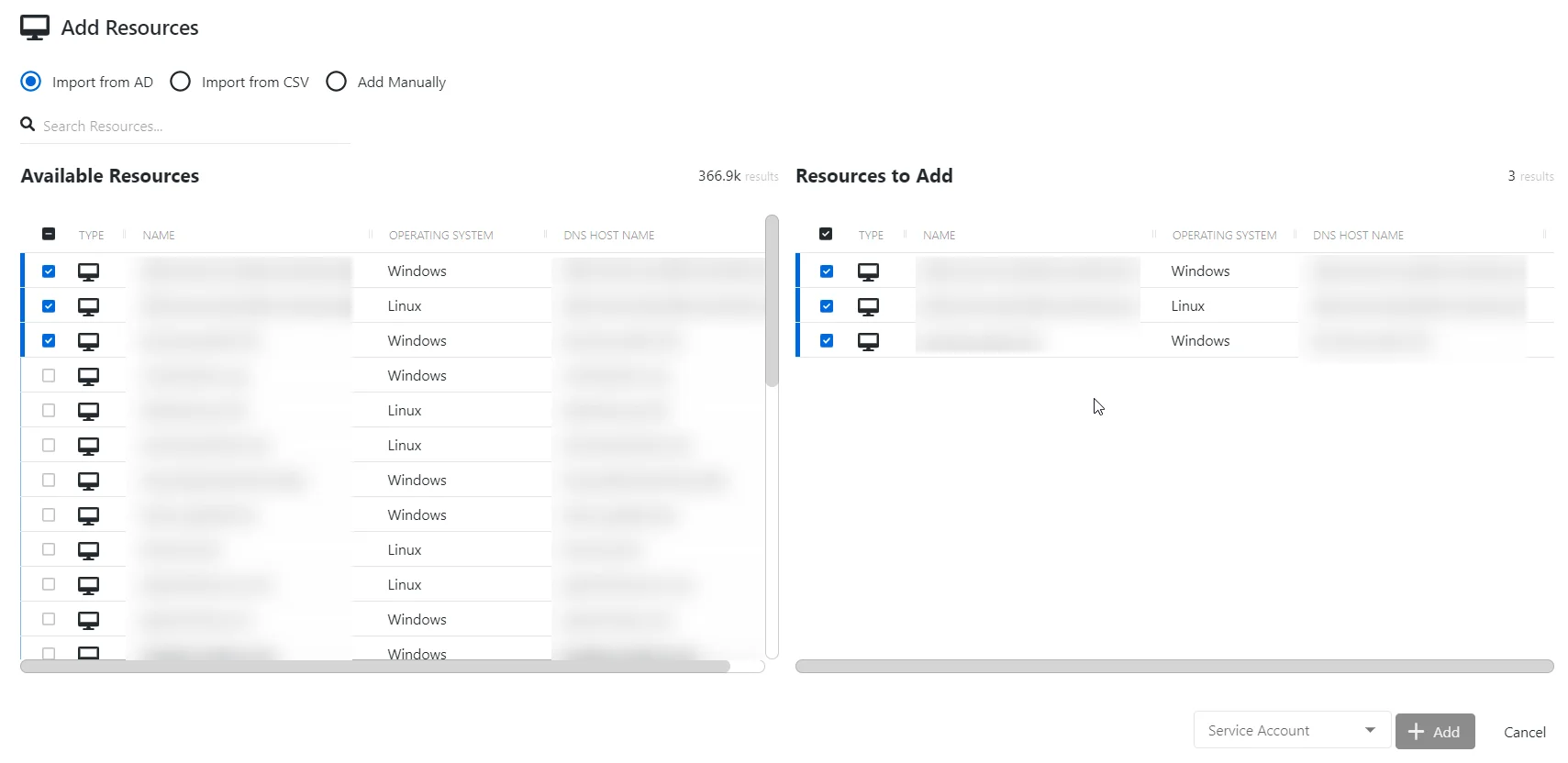Sort Available Resources by OPERATING SYSTEM column

point(440,236)
